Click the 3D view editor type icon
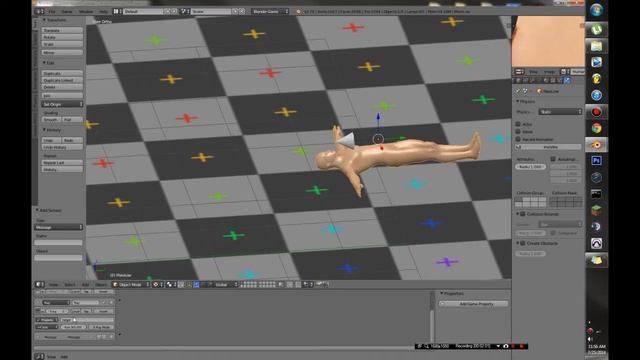 click(40, 284)
